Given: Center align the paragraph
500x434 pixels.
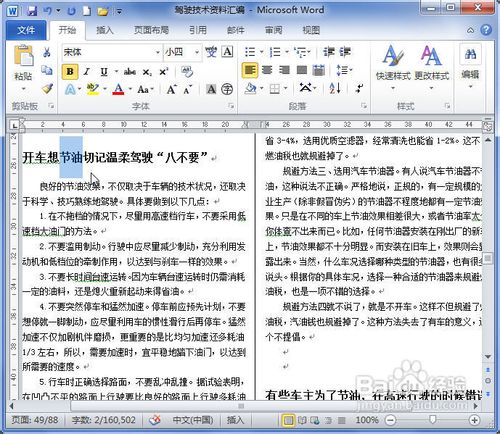Looking at the screenshot, I should 267,70.
